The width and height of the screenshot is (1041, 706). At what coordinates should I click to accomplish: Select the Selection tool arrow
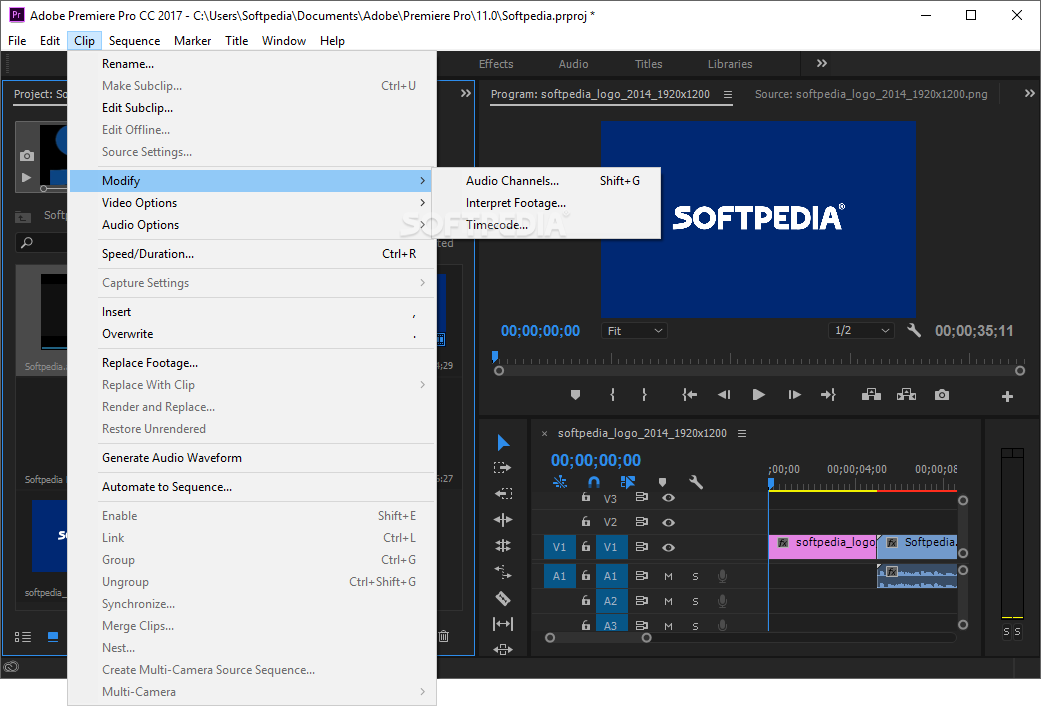[x=503, y=443]
